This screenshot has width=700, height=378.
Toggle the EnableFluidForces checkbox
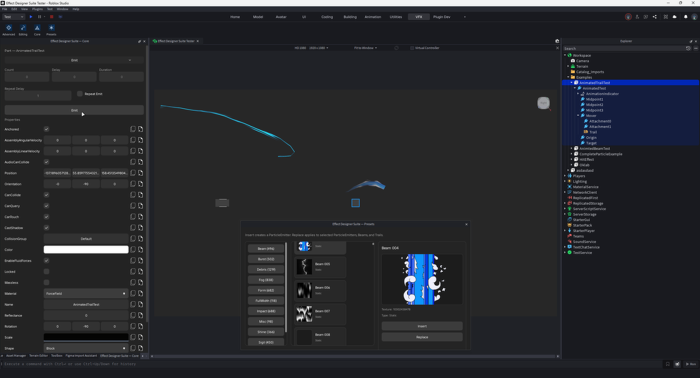point(46,261)
